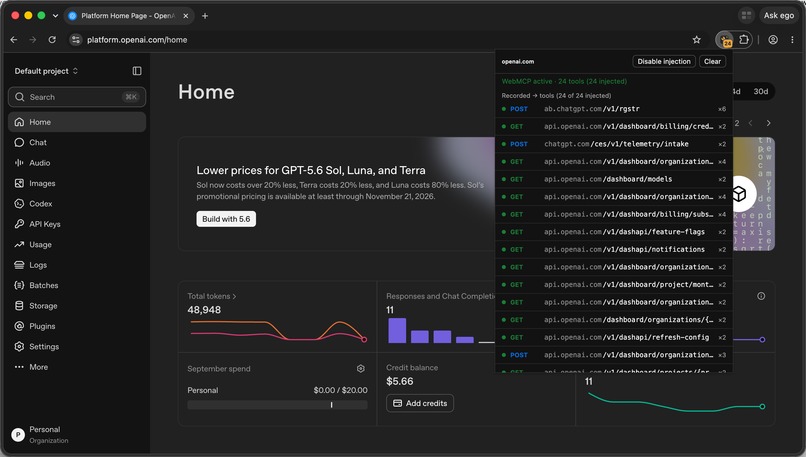Expand the Default project selector

click(x=46, y=71)
